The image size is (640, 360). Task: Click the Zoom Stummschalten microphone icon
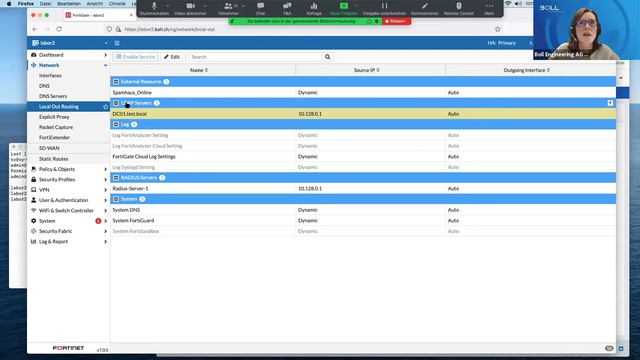[x=154, y=6]
